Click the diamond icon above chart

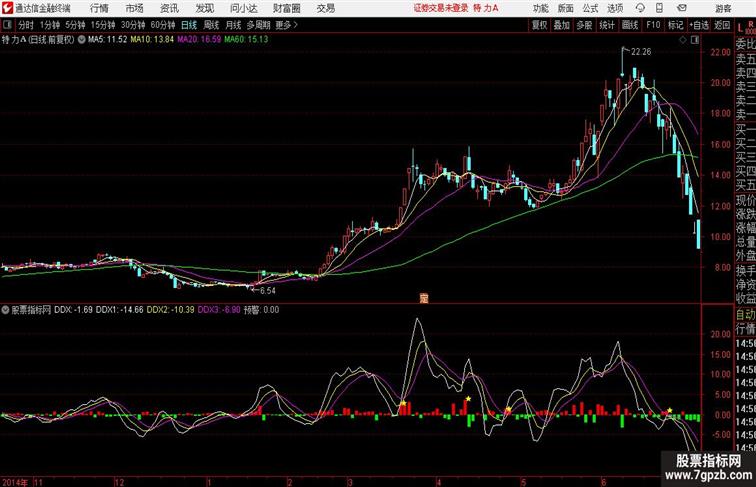coord(683,40)
